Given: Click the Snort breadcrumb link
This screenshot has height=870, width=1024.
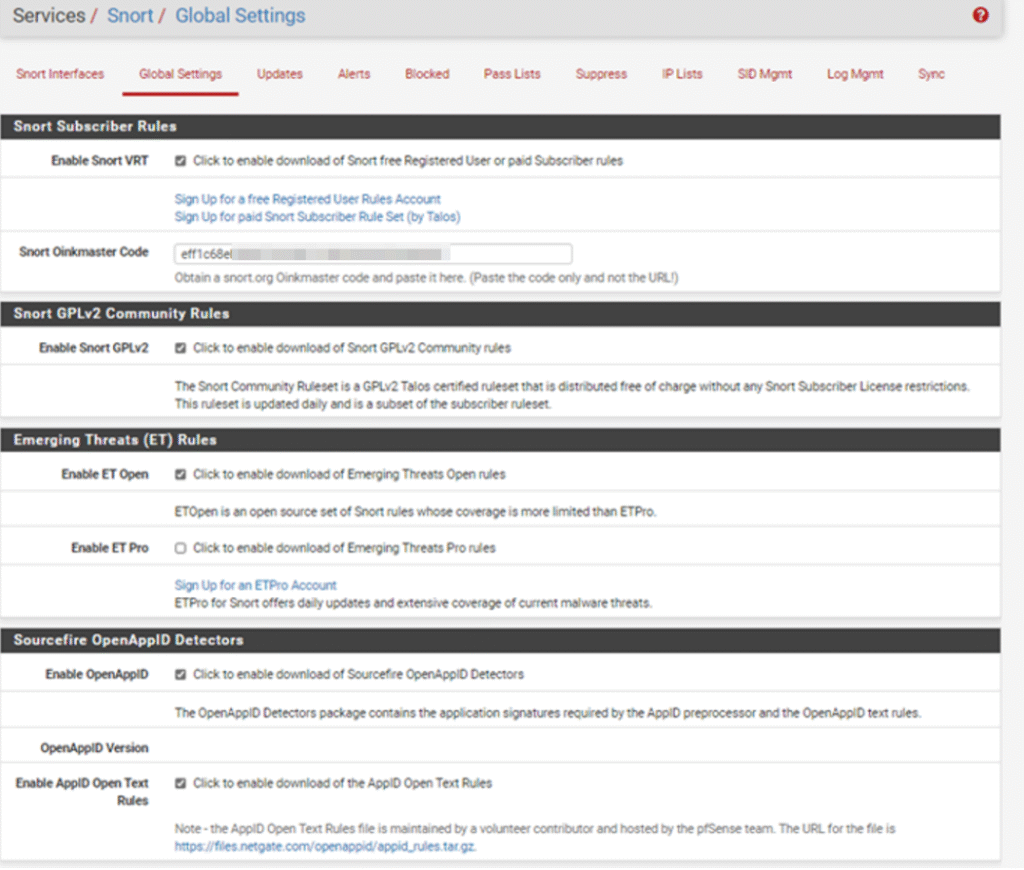Looking at the screenshot, I should [x=130, y=16].
